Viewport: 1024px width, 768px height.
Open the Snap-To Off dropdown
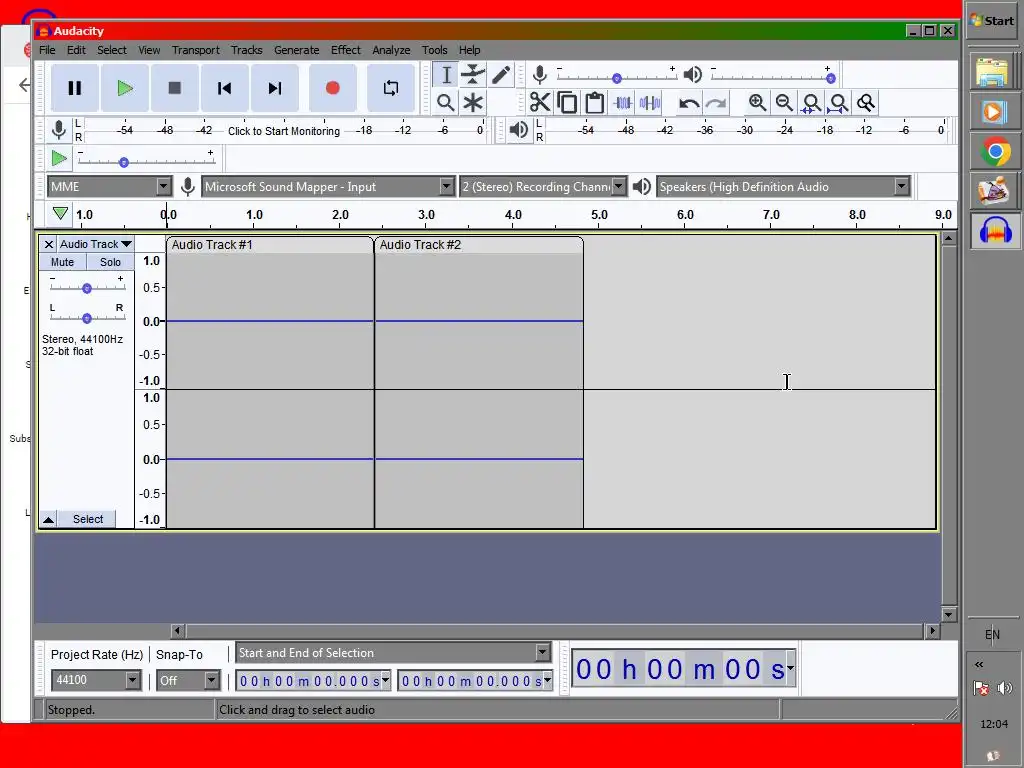188,680
